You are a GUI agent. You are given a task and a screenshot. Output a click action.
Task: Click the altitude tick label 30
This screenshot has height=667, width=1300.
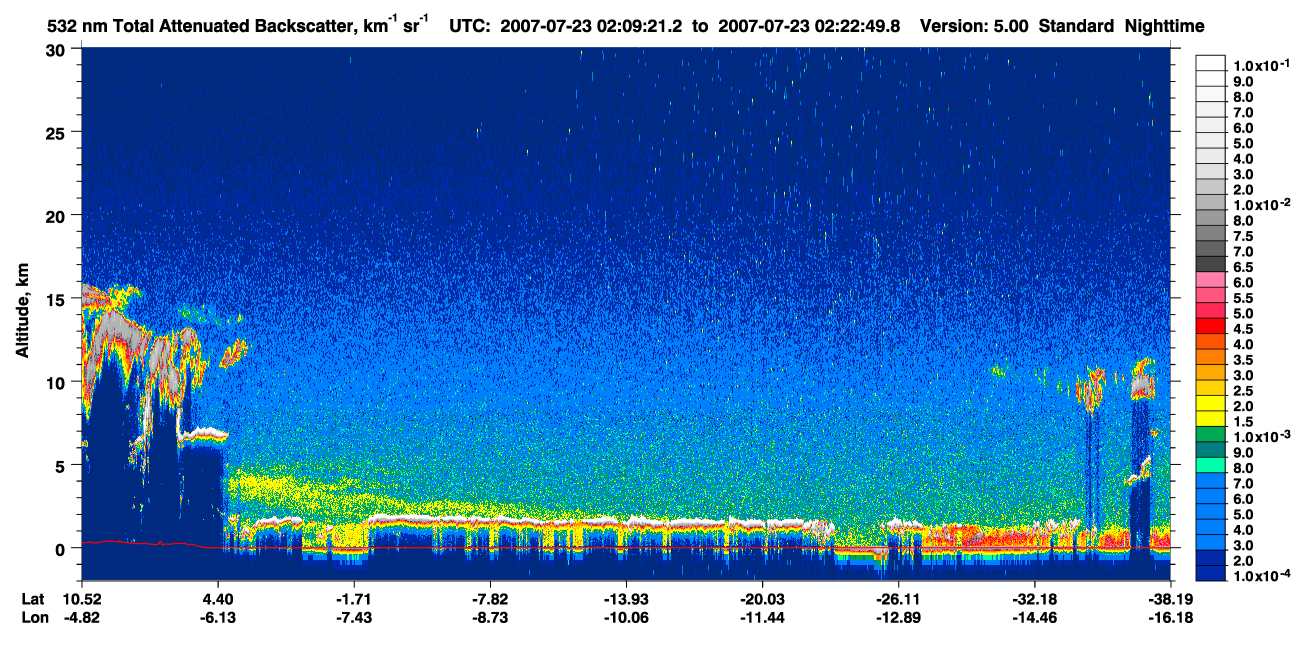coord(57,49)
